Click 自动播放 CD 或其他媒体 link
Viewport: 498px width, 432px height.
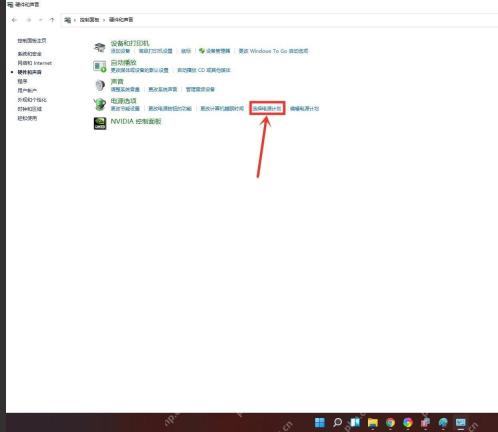click(204, 70)
